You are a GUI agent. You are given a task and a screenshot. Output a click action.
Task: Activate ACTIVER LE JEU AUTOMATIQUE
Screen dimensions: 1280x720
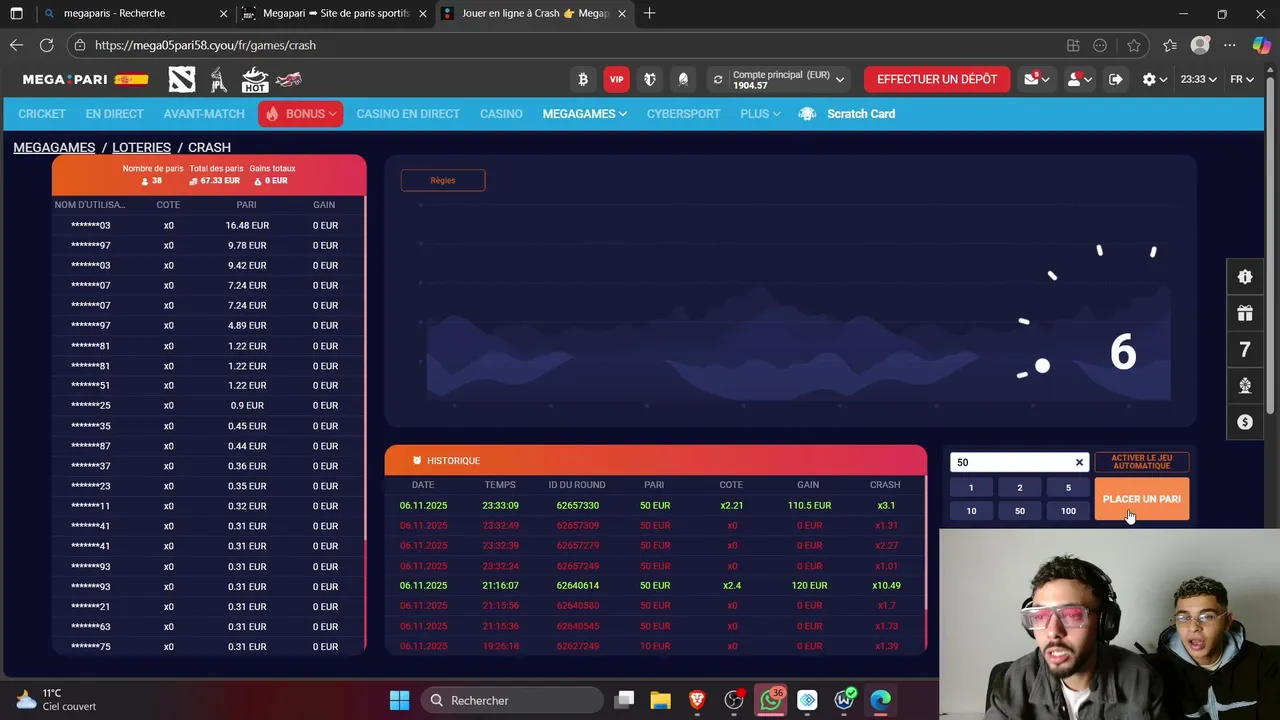click(1142, 462)
